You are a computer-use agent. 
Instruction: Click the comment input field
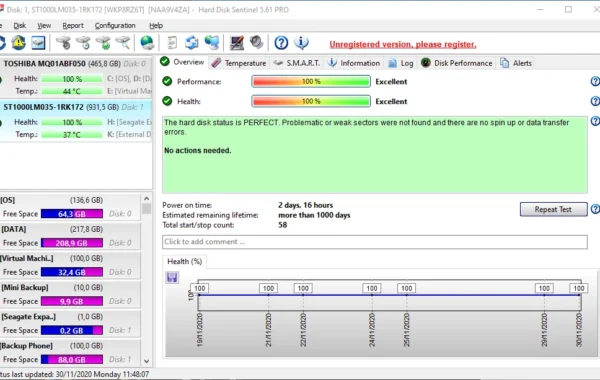click(375, 242)
